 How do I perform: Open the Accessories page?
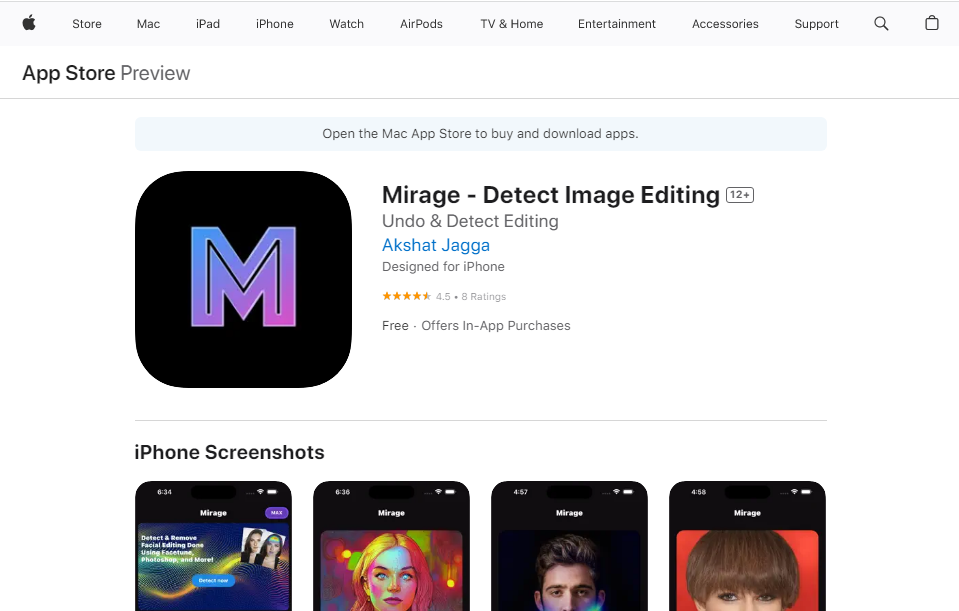pos(724,24)
